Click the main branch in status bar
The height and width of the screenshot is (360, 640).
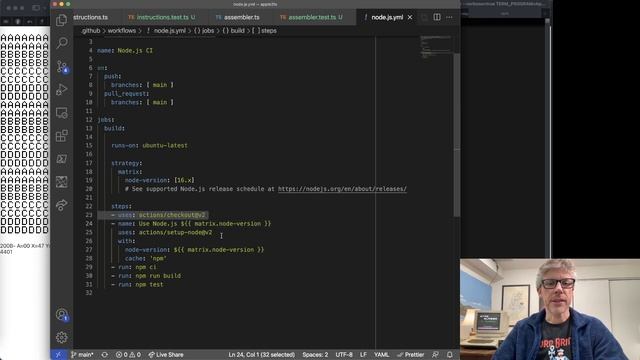pos(82,355)
